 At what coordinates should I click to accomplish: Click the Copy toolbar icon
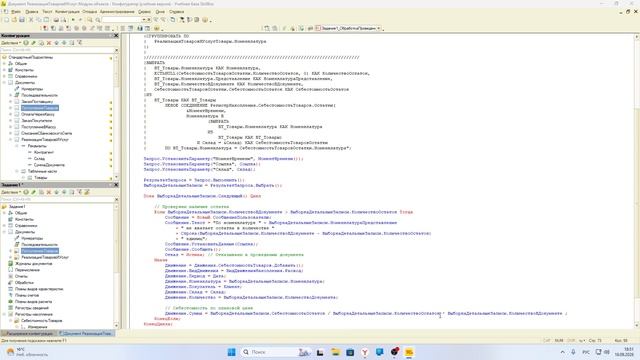click(x=39, y=20)
